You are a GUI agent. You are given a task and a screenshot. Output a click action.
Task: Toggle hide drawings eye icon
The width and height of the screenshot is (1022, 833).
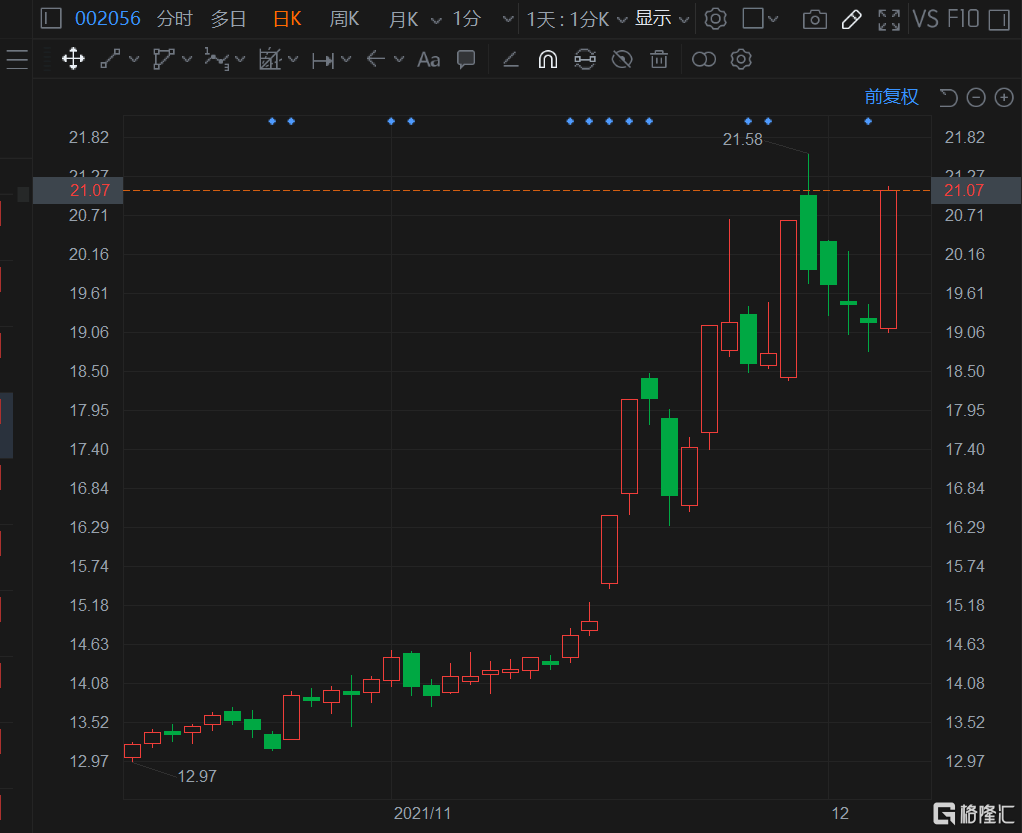click(x=622, y=59)
